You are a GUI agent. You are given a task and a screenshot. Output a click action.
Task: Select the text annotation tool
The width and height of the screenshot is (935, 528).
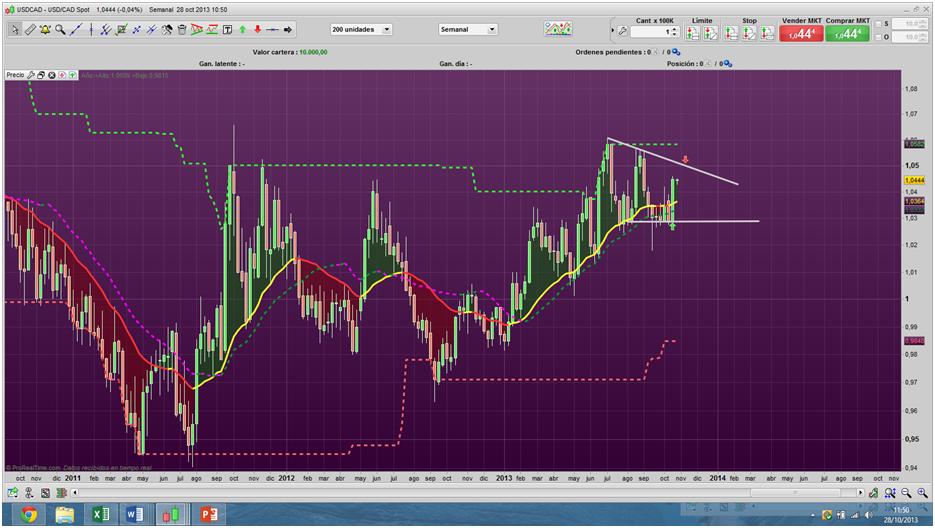coord(228,30)
